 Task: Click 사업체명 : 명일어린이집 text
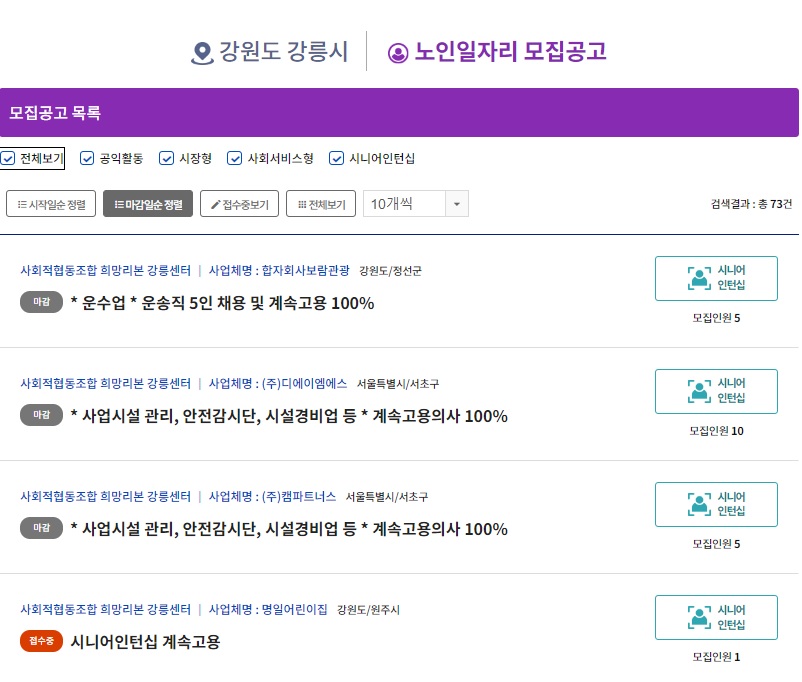[268, 610]
